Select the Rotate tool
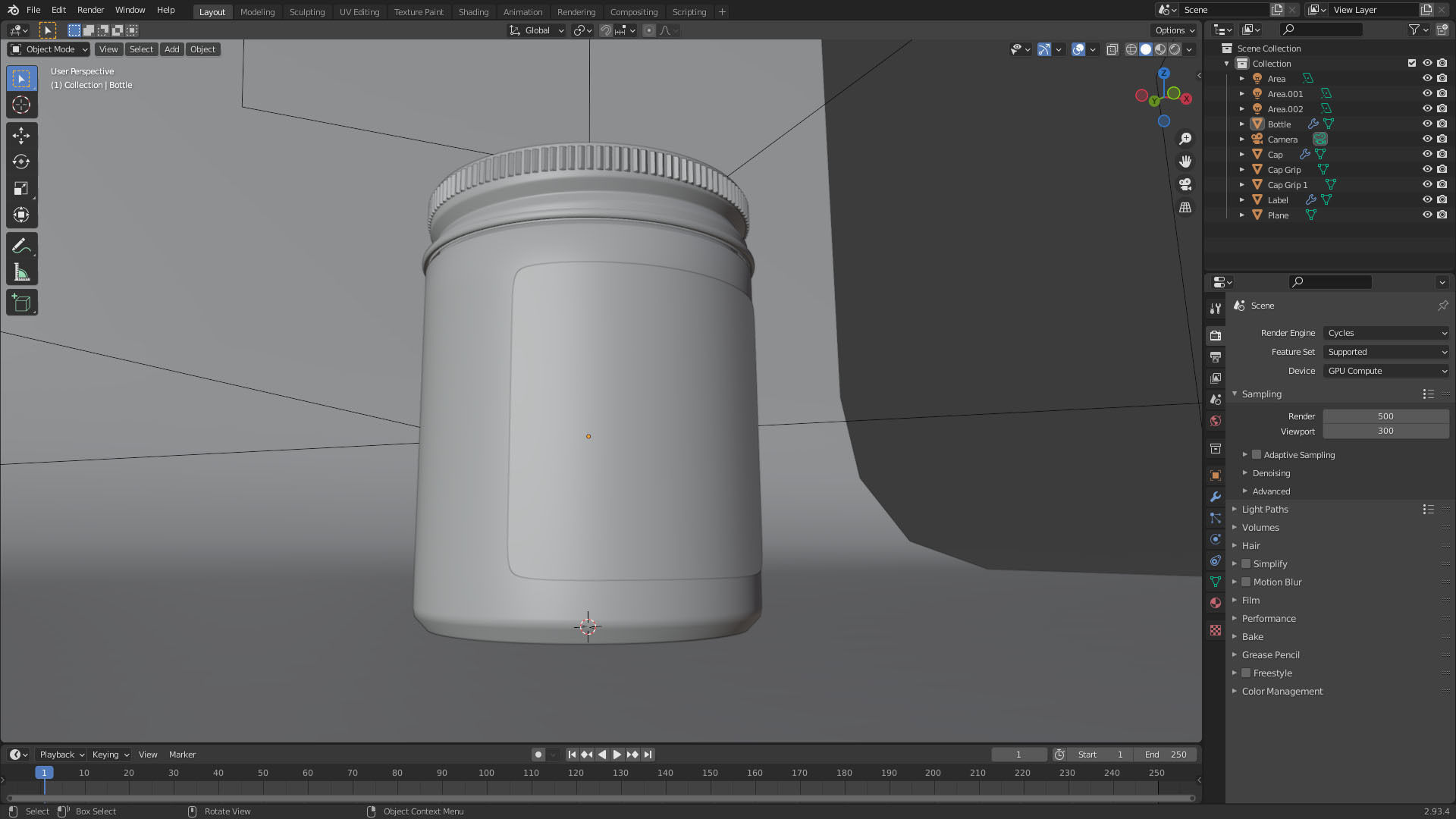The height and width of the screenshot is (819, 1456). pyautogui.click(x=21, y=162)
